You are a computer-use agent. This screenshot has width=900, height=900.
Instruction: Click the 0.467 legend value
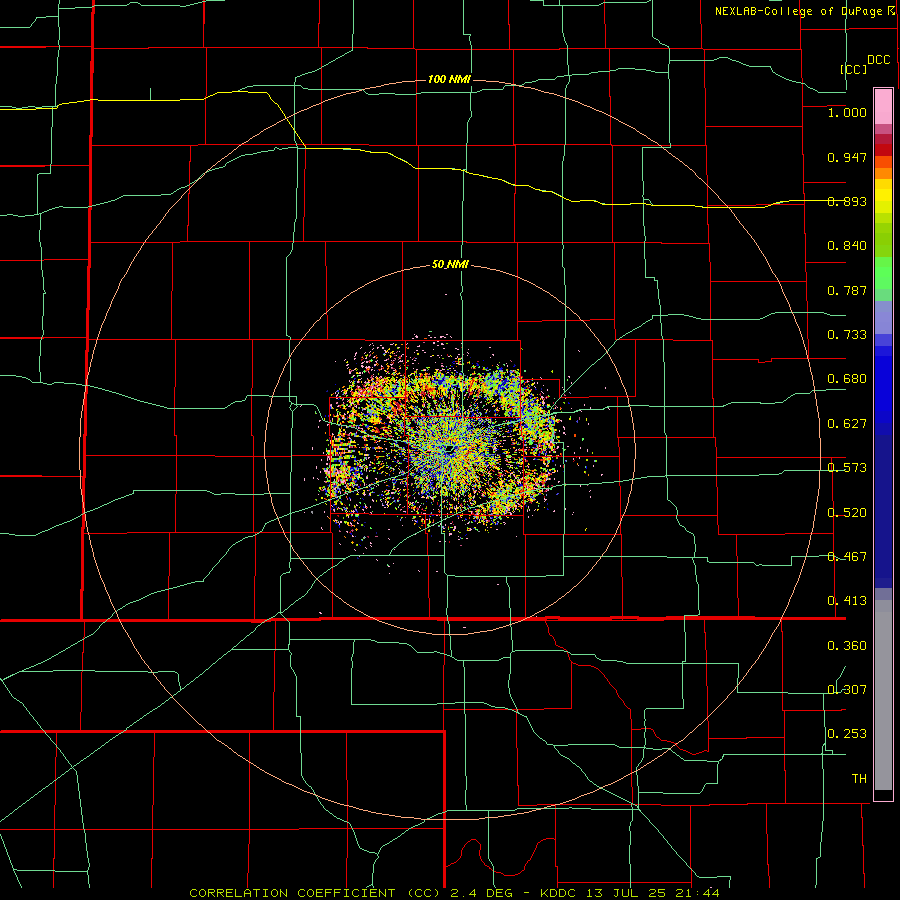(847, 557)
